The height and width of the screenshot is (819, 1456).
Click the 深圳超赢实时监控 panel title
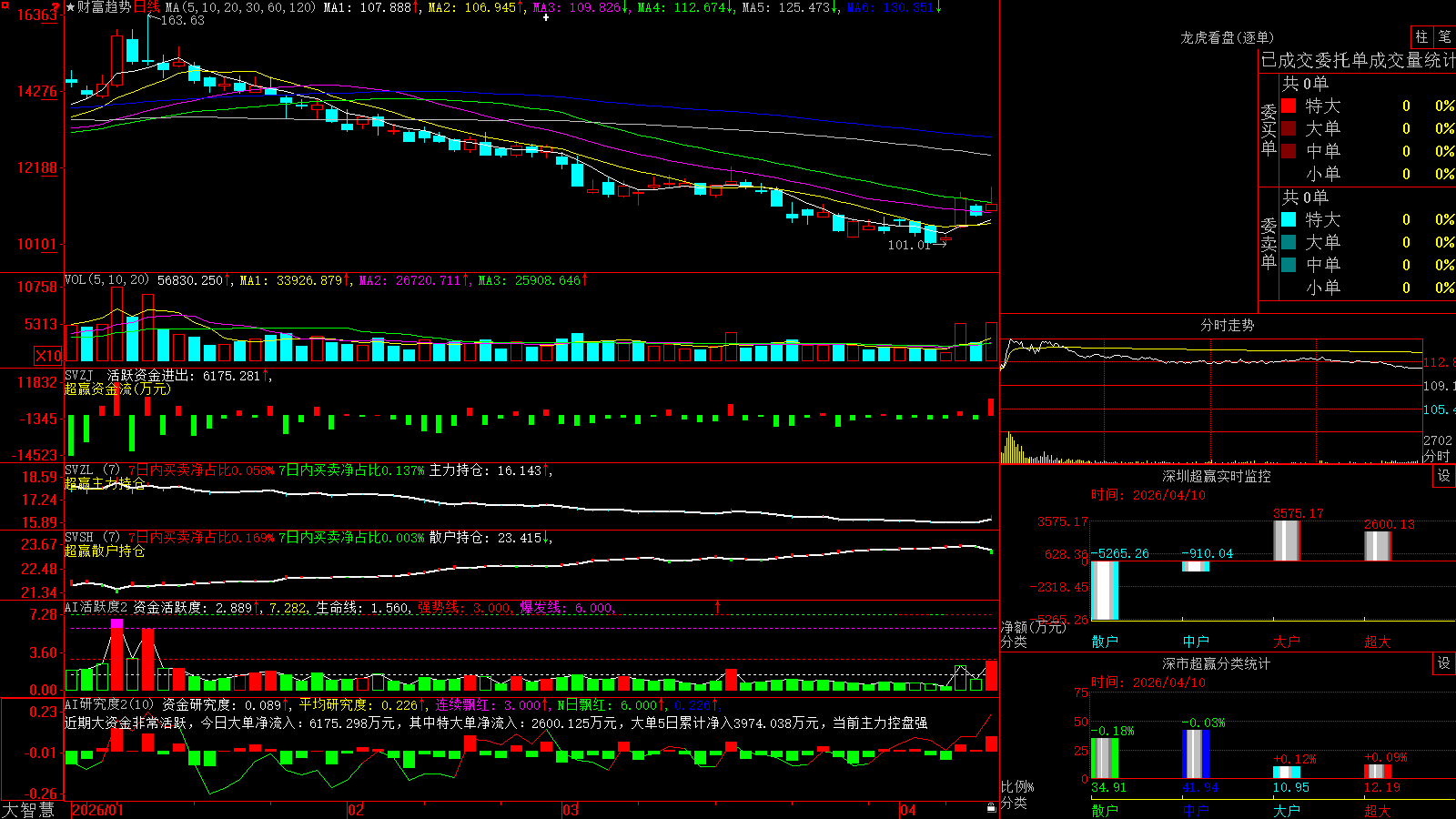(x=1217, y=476)
